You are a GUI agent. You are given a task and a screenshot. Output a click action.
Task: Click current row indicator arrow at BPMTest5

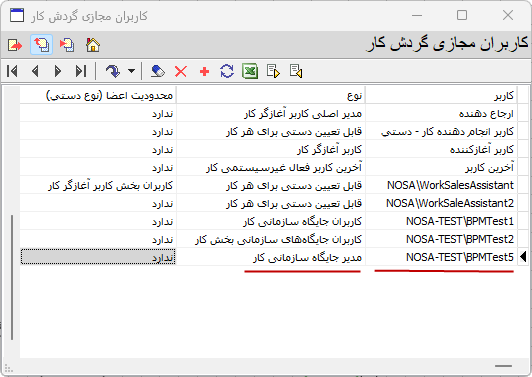[x=523, y=257]
